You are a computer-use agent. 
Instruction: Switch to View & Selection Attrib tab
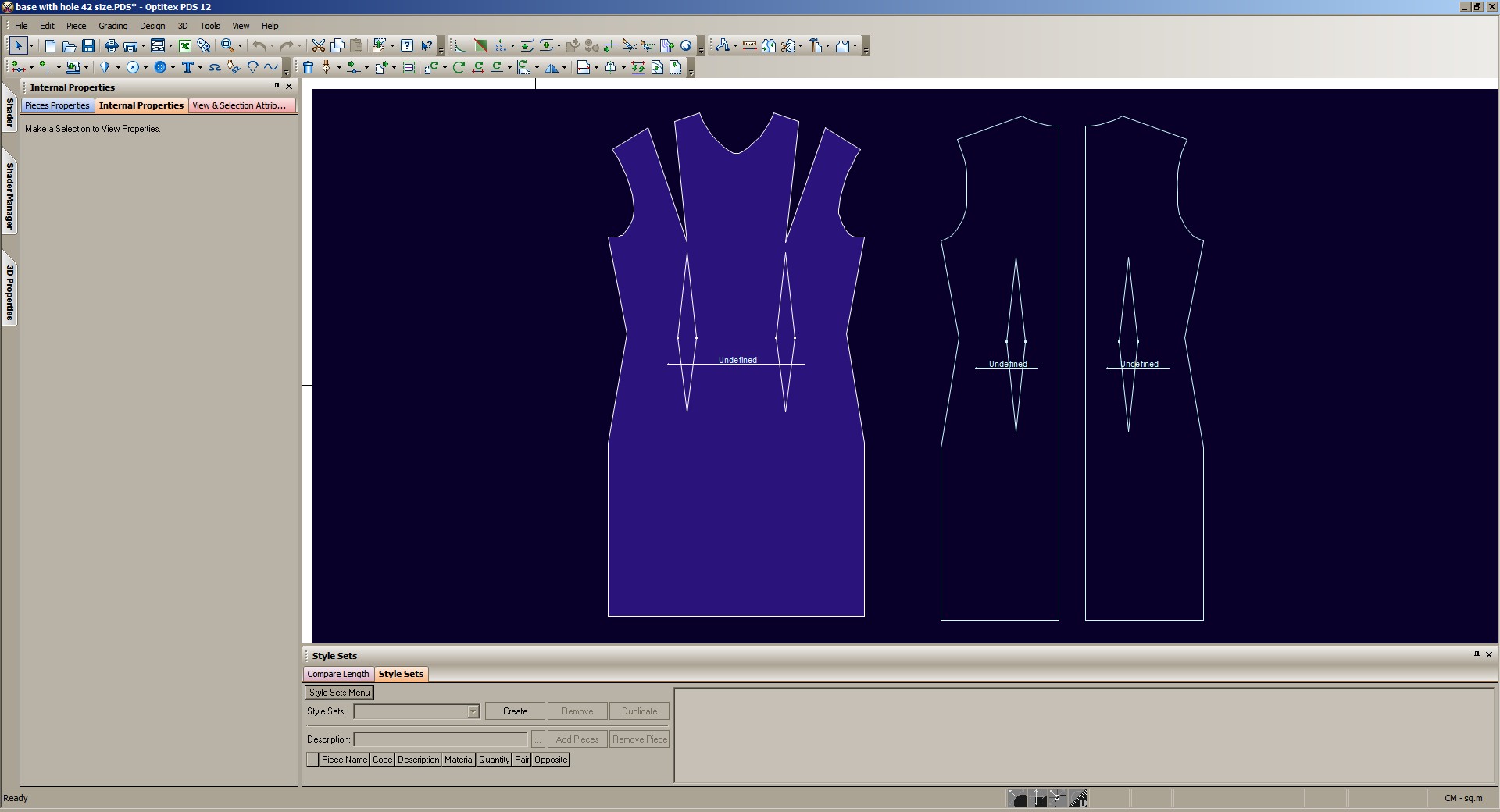pyautogui.click(x=241, y=105)
